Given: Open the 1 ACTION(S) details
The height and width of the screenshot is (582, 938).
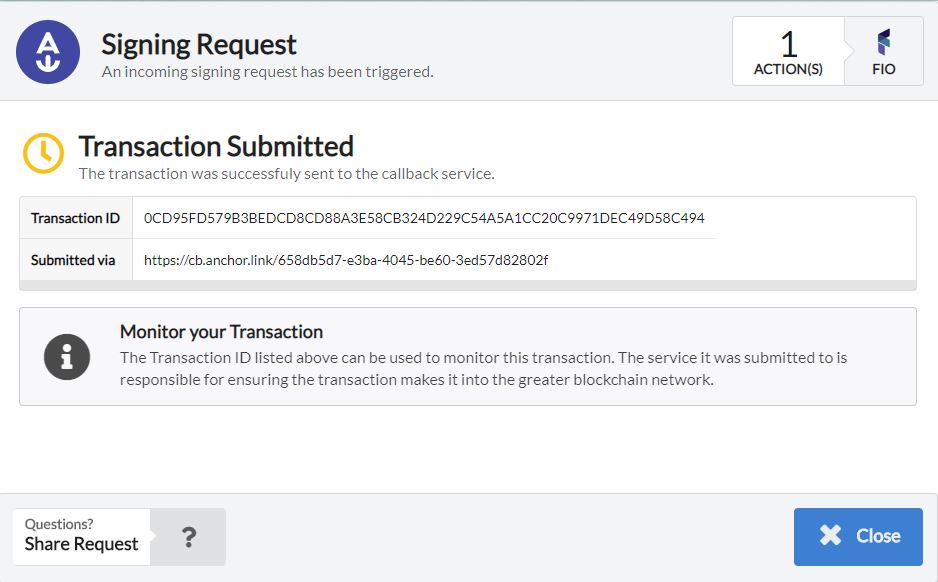Looking at the screenshot, I should point(788,52).
